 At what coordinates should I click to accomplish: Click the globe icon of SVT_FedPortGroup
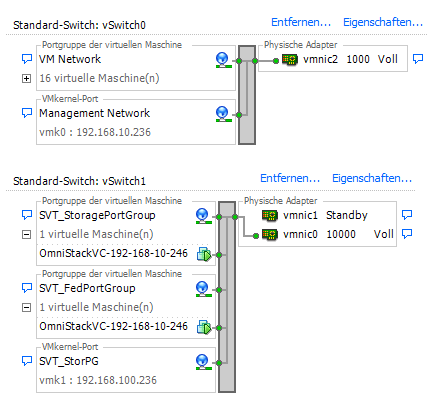point(203,289)
